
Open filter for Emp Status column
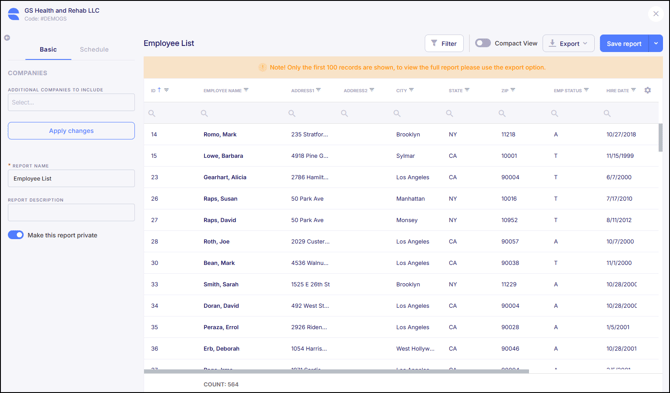586,90
